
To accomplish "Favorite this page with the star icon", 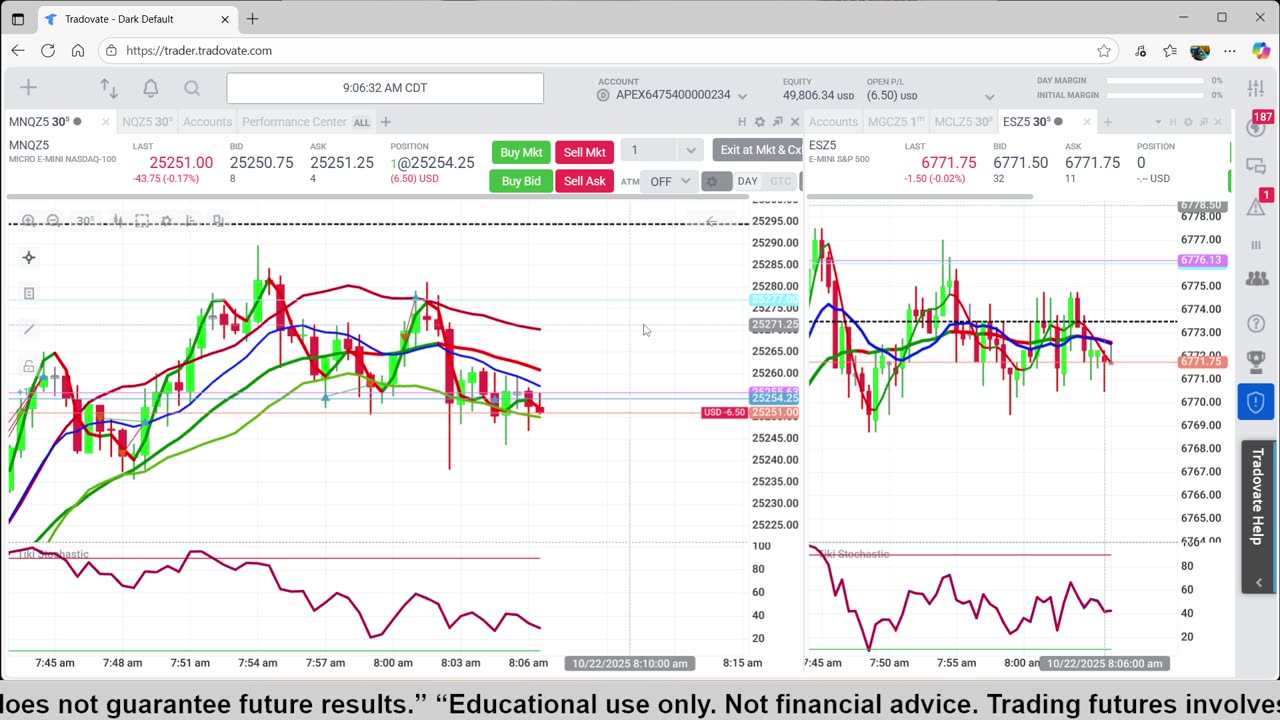I will click(1104, 51).
